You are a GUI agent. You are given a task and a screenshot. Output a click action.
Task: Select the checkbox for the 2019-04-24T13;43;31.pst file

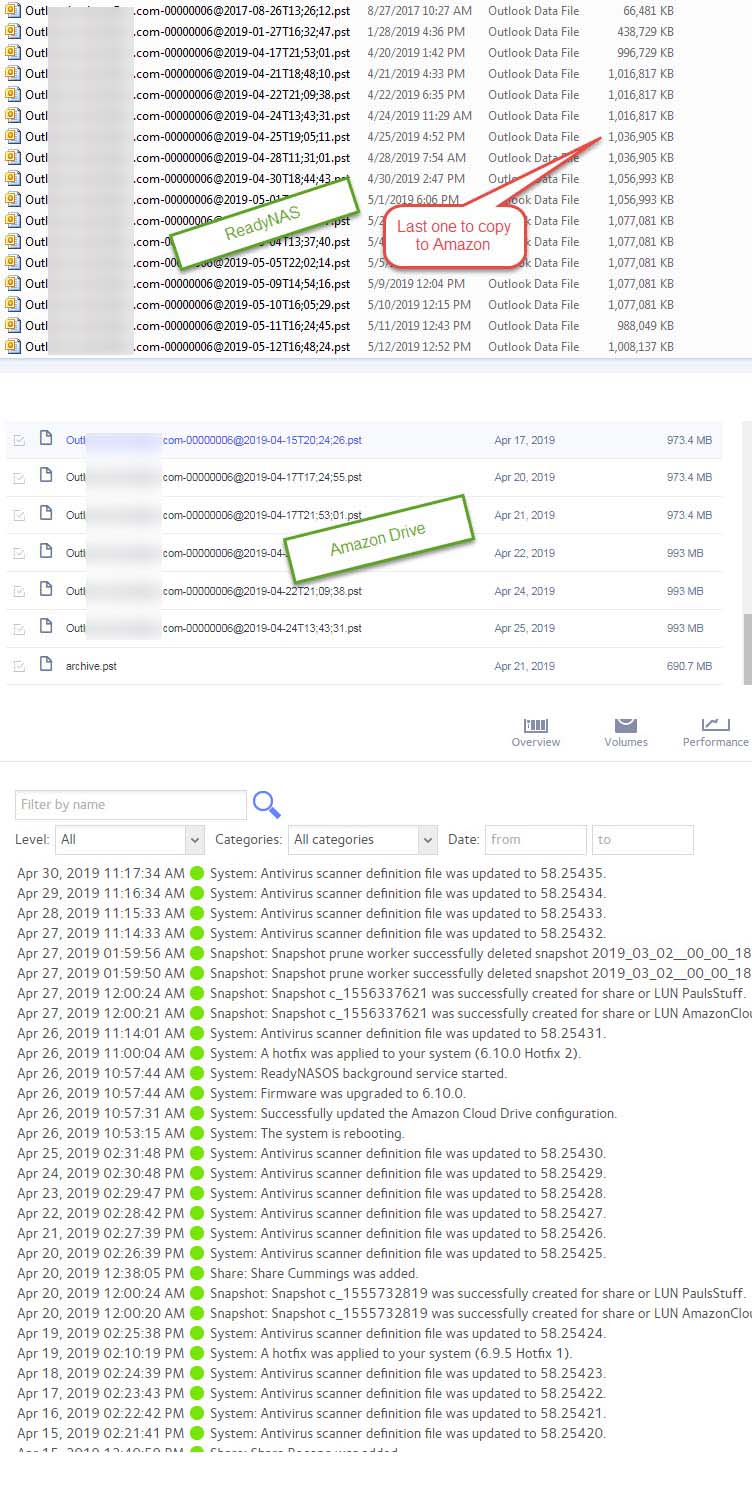(19, 629)
